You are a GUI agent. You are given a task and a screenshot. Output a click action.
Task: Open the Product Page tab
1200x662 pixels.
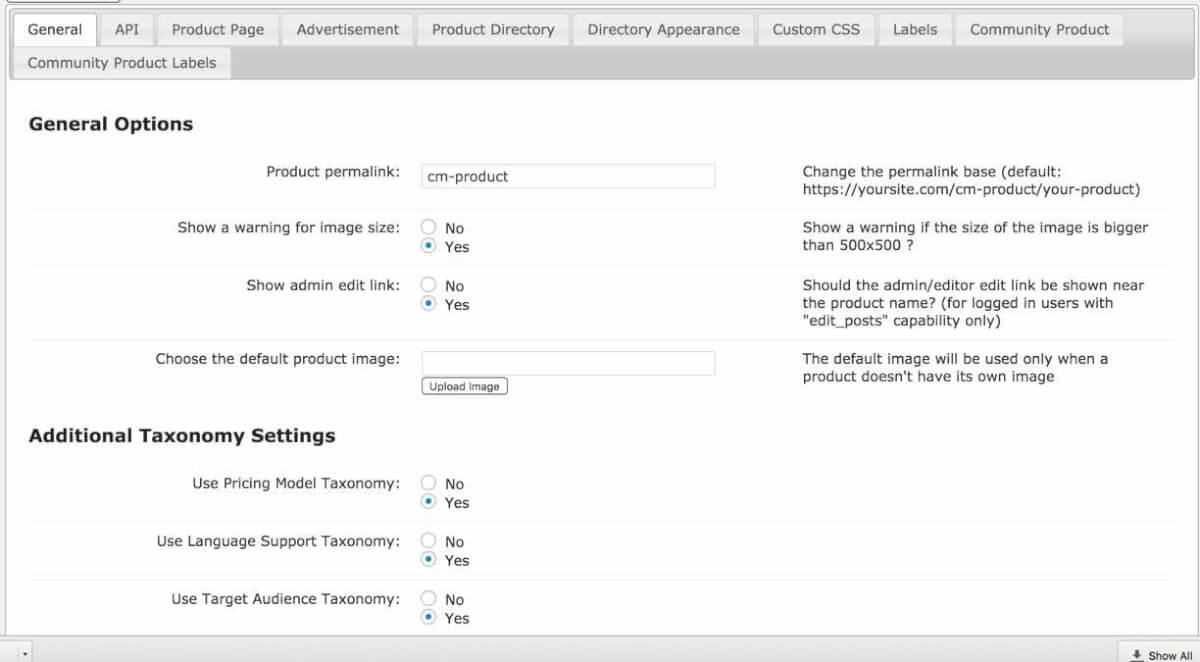click(218, 30)
